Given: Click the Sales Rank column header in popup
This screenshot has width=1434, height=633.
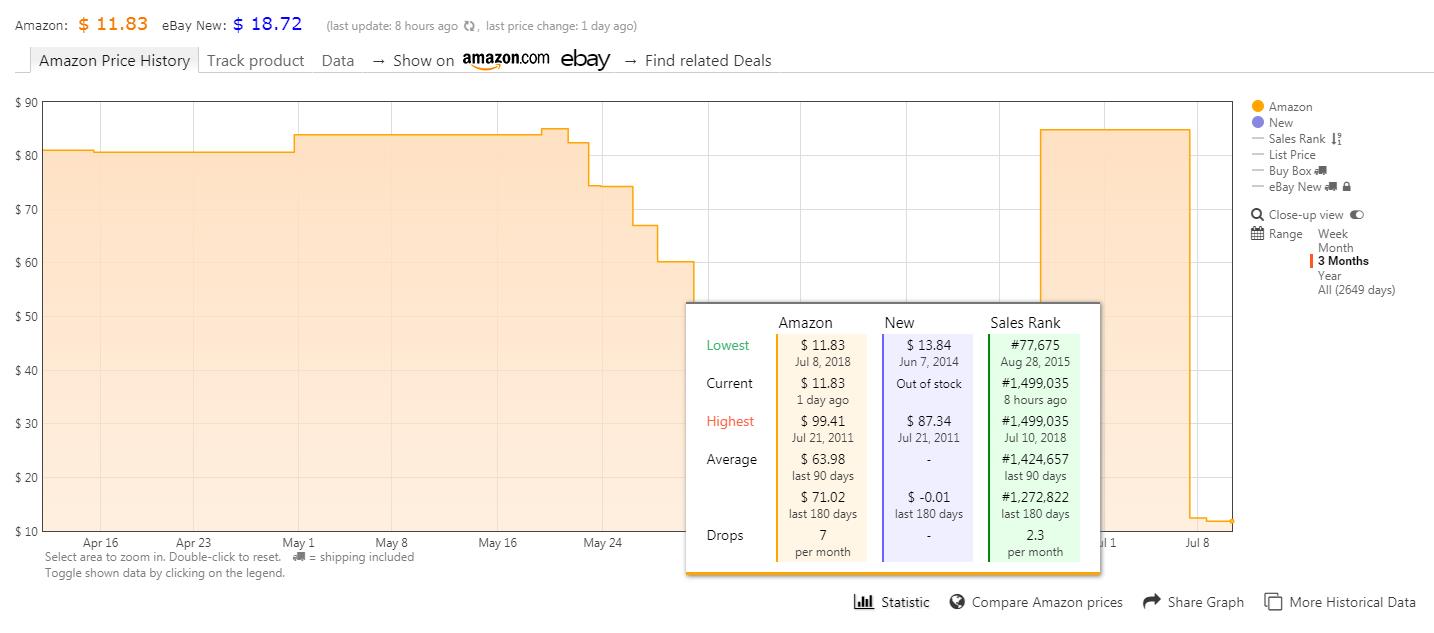Looking at the screenshot, I should point(1025,322).
